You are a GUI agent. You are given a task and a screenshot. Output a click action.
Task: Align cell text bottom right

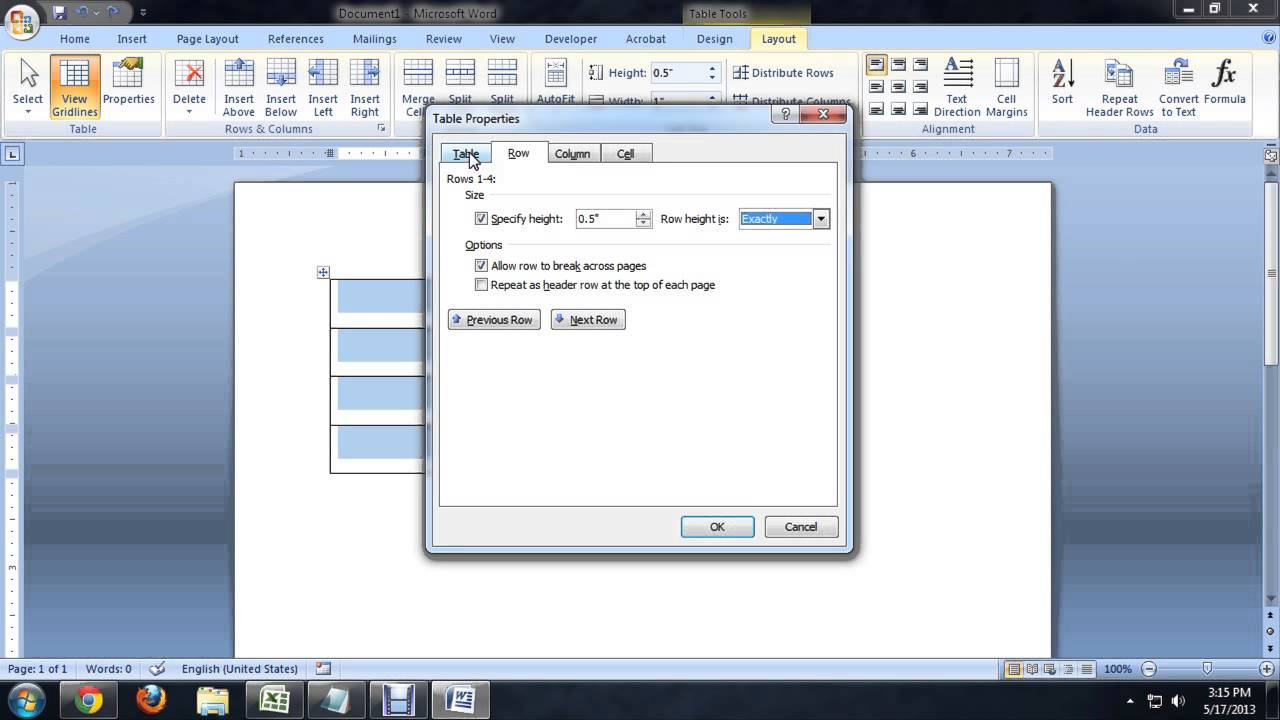click(920, 109)
